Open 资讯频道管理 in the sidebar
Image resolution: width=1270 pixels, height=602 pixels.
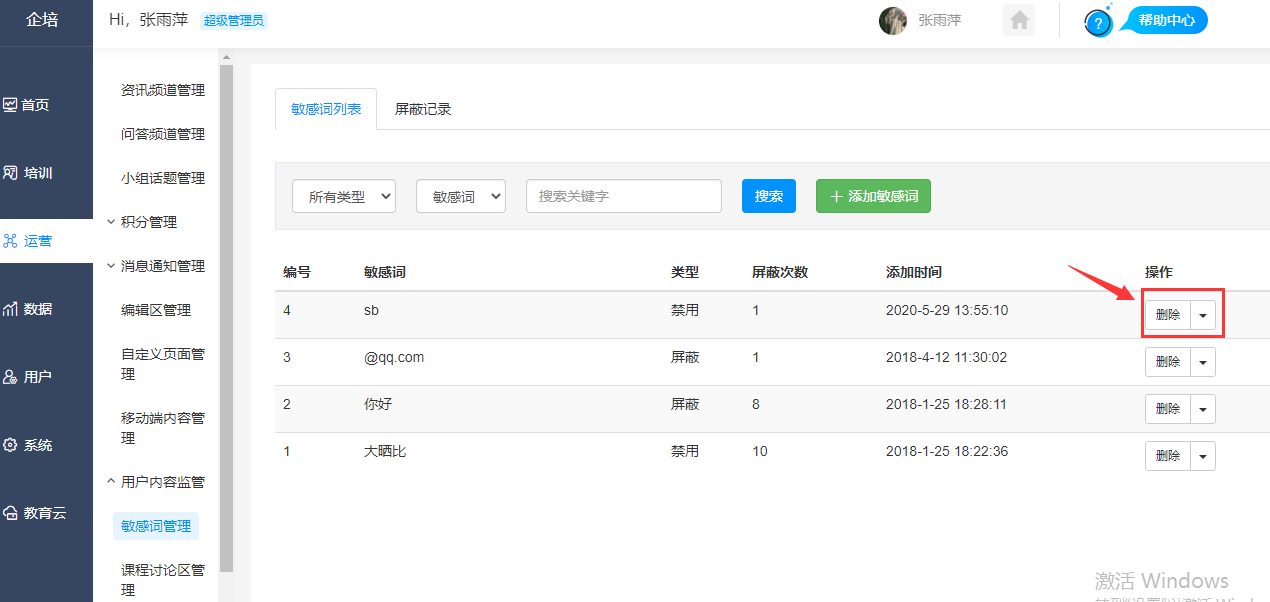point(163,90)
